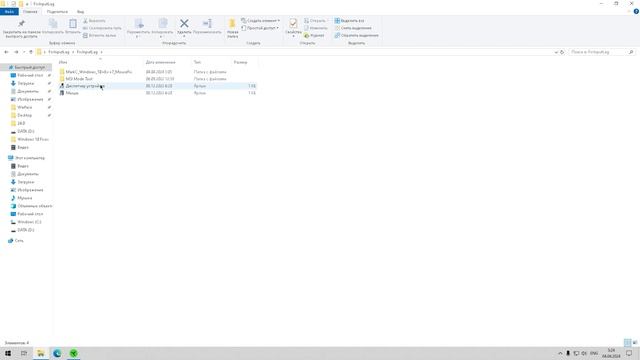Click Открыть in the ribbon
Viewport: 640px width, 360px height.
click(x=315, y=21)
